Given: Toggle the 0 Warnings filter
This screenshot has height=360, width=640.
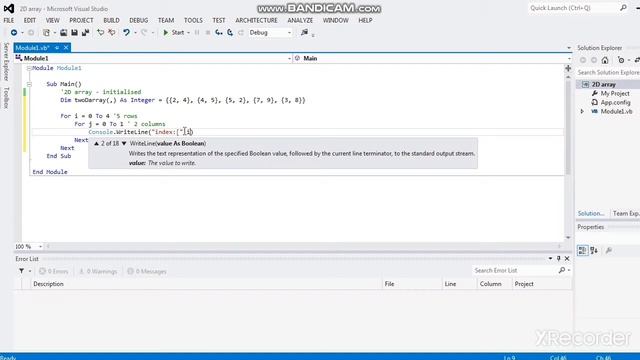Looking at the screenshot, I should 98,271.
